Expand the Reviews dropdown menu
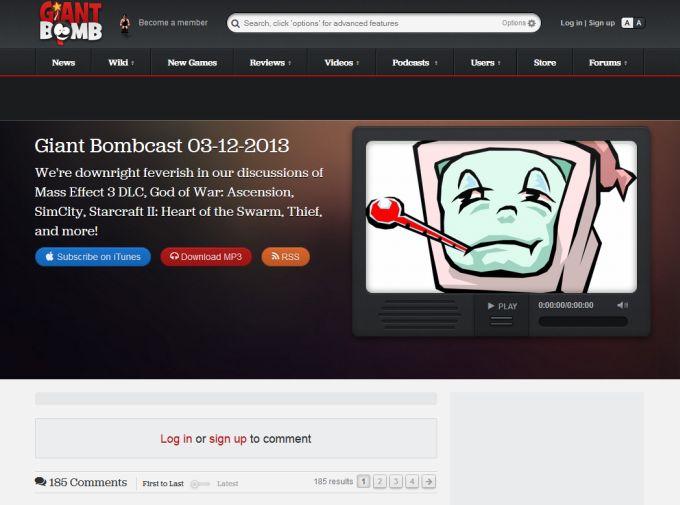 pos(270,62)
